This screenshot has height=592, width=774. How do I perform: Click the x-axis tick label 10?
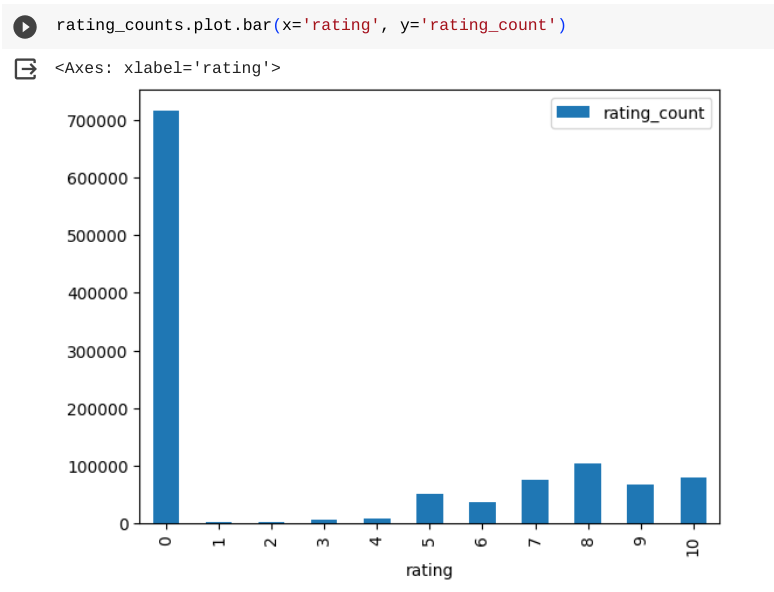pos(693,543)
